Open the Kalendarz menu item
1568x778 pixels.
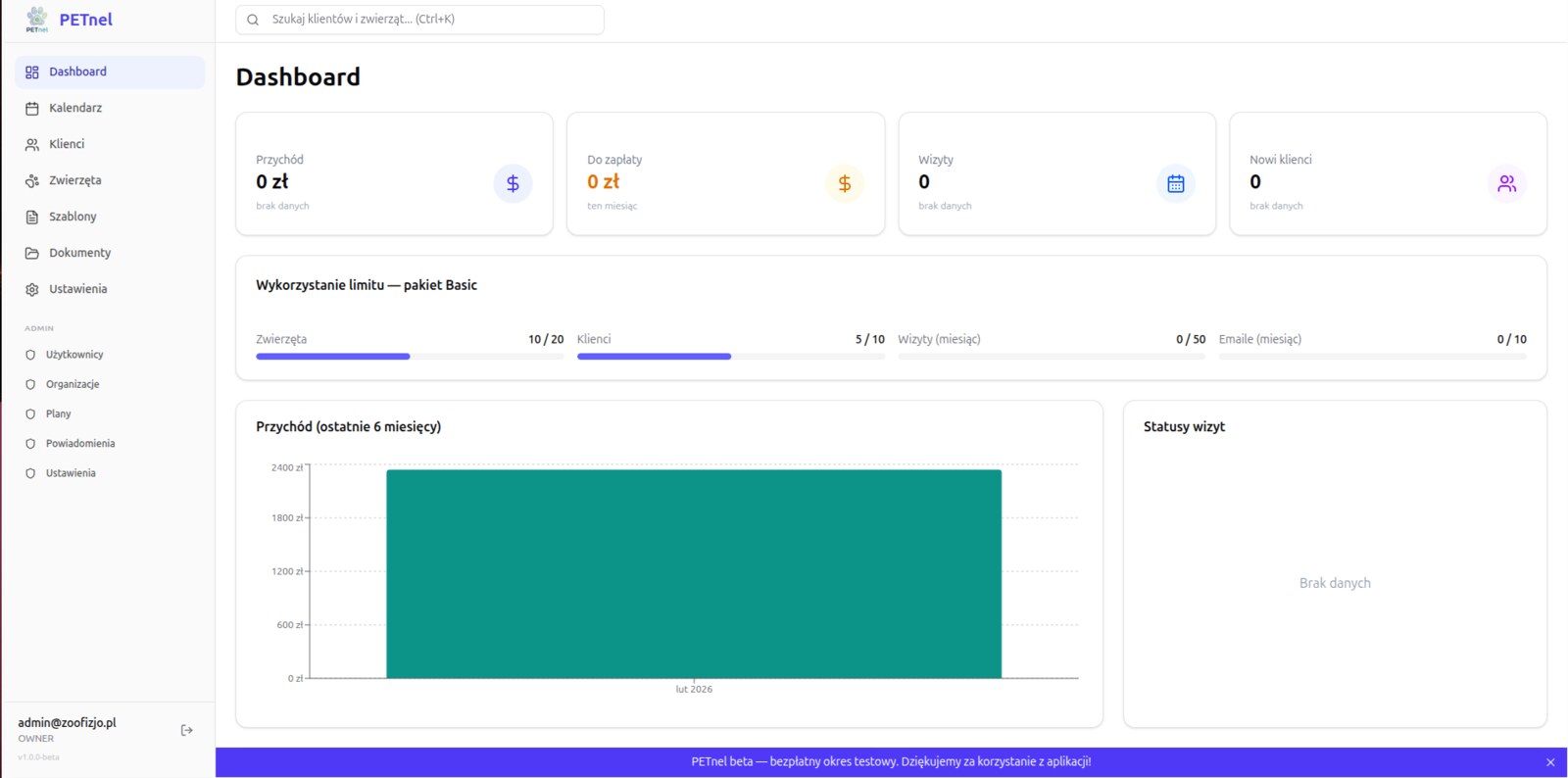(x=110, y=108)
